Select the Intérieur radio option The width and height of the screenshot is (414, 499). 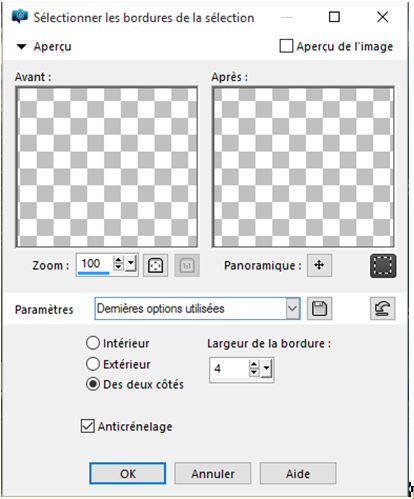93,343
